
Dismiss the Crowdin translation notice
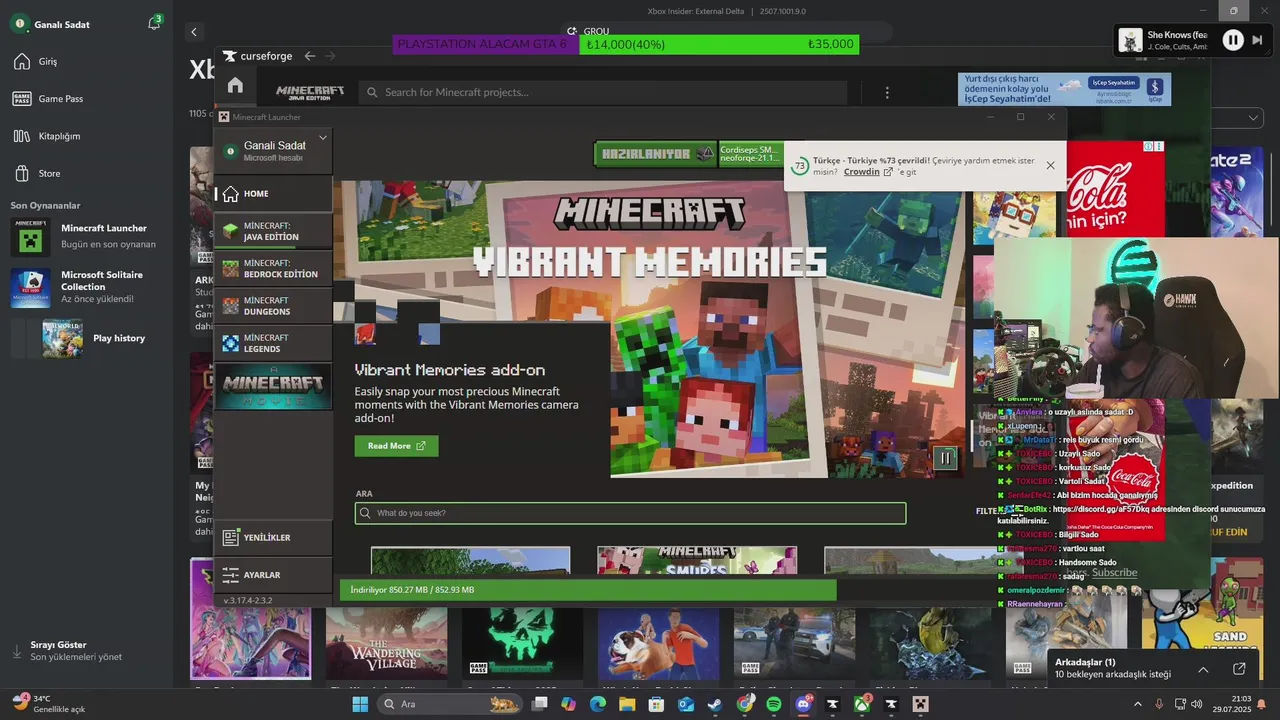tap(1050, 165)
